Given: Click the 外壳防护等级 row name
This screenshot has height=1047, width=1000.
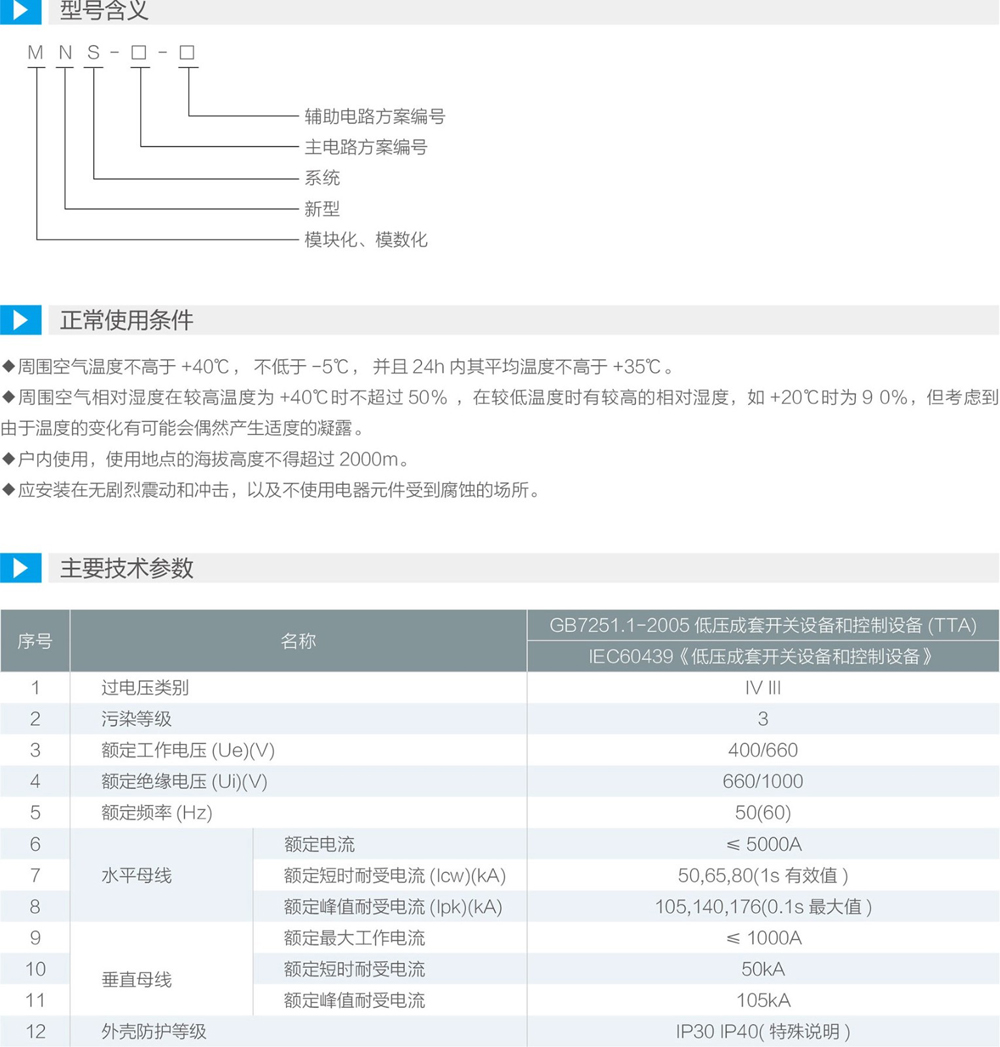Looking at the screenshot, I should click(x=154, y=1031).
